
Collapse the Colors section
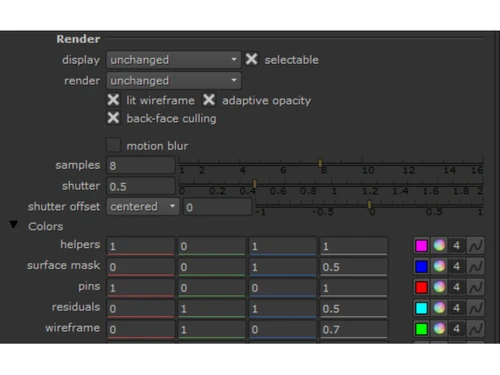tap(14, 224)
